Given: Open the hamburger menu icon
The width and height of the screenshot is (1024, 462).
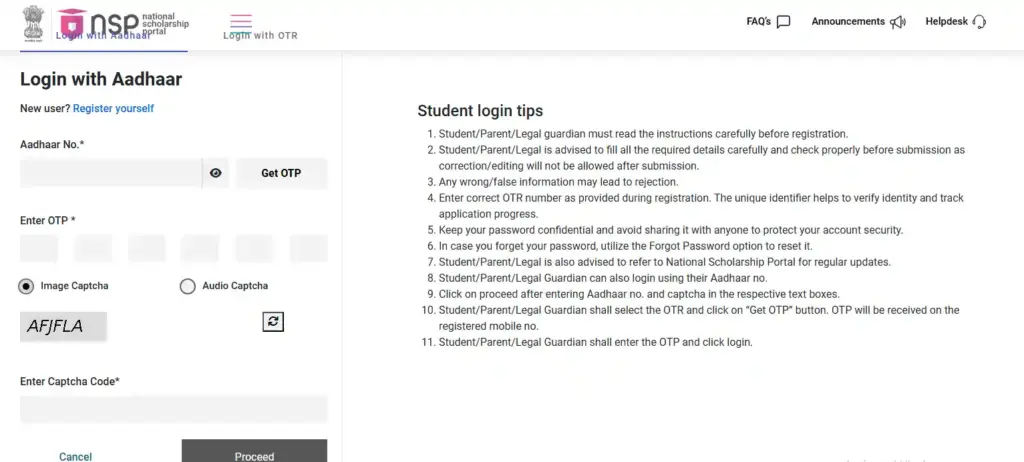Looking at the screenshot, I should pyautogui.click(x=240, y=21).
